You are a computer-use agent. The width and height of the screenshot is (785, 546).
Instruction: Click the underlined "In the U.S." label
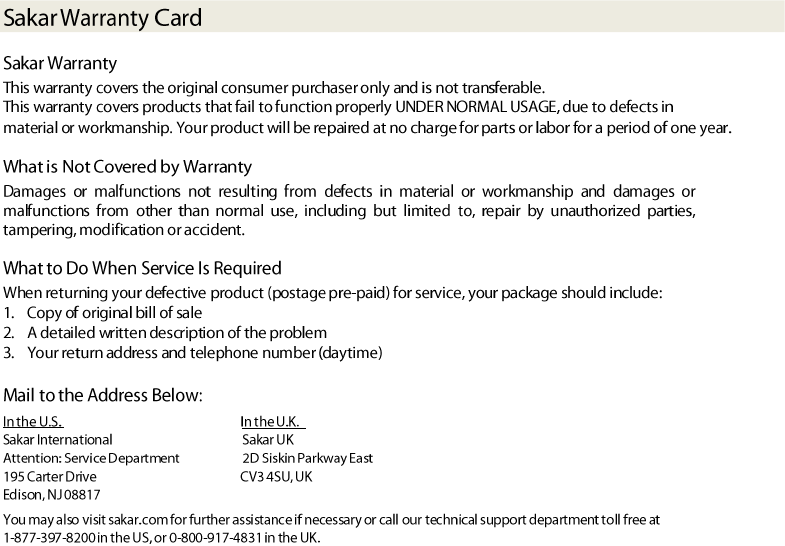coord(33,422)
